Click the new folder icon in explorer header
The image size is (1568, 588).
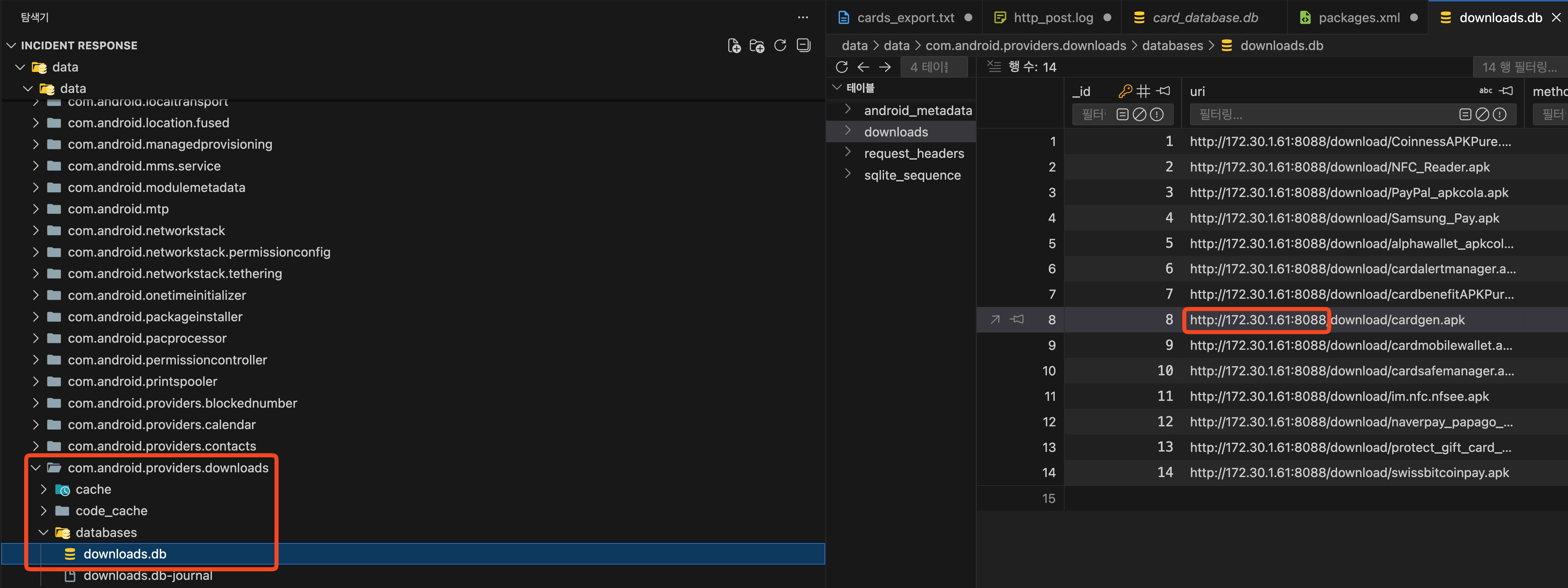coord(756,46)
